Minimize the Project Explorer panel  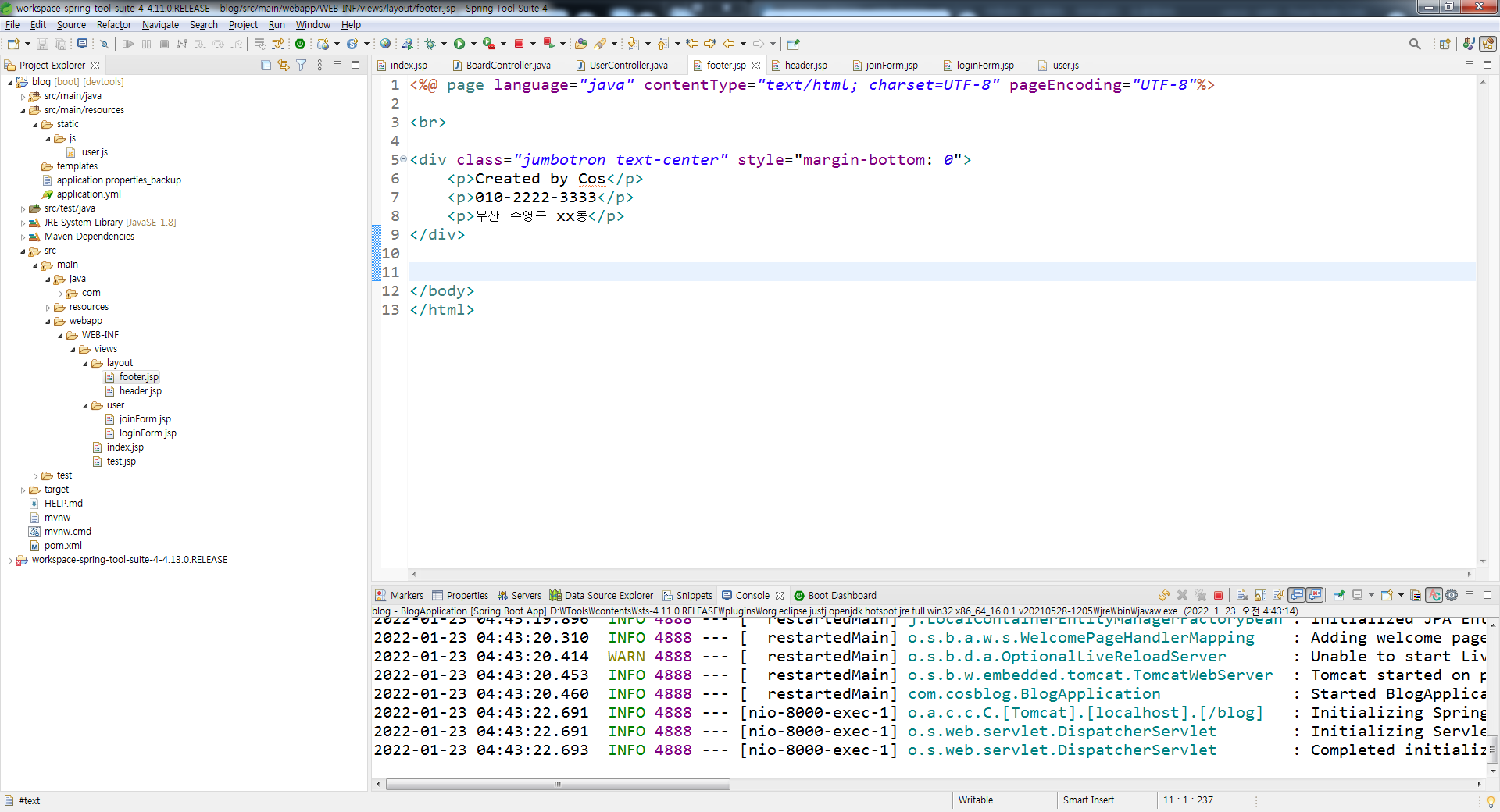337,65
